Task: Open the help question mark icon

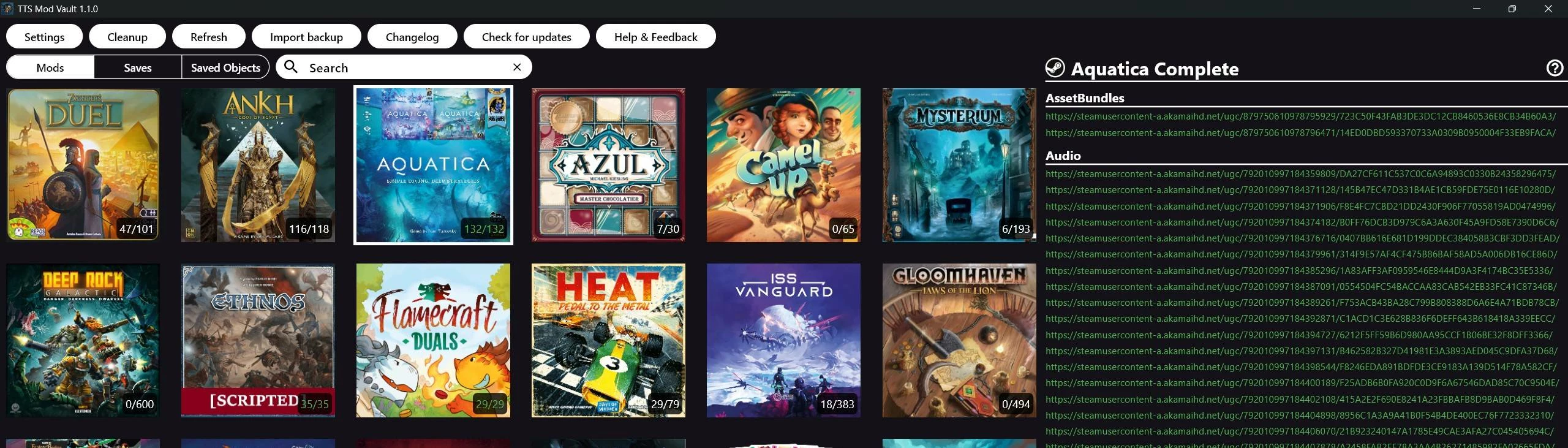Action: 1555,68
